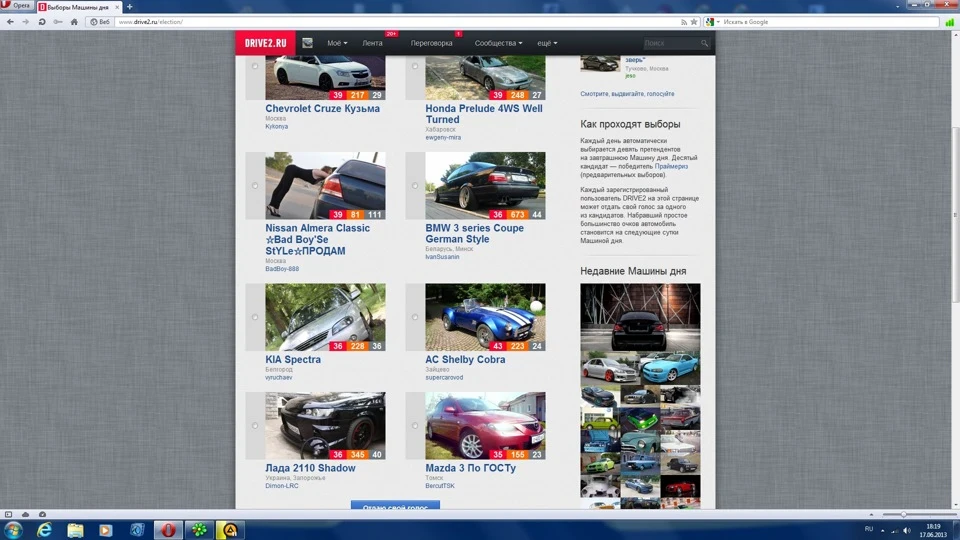Select radio button for Honda Prelude 4WS
Image resolution: width=960 pixels, height=540 pixels.
pos(415,66)
